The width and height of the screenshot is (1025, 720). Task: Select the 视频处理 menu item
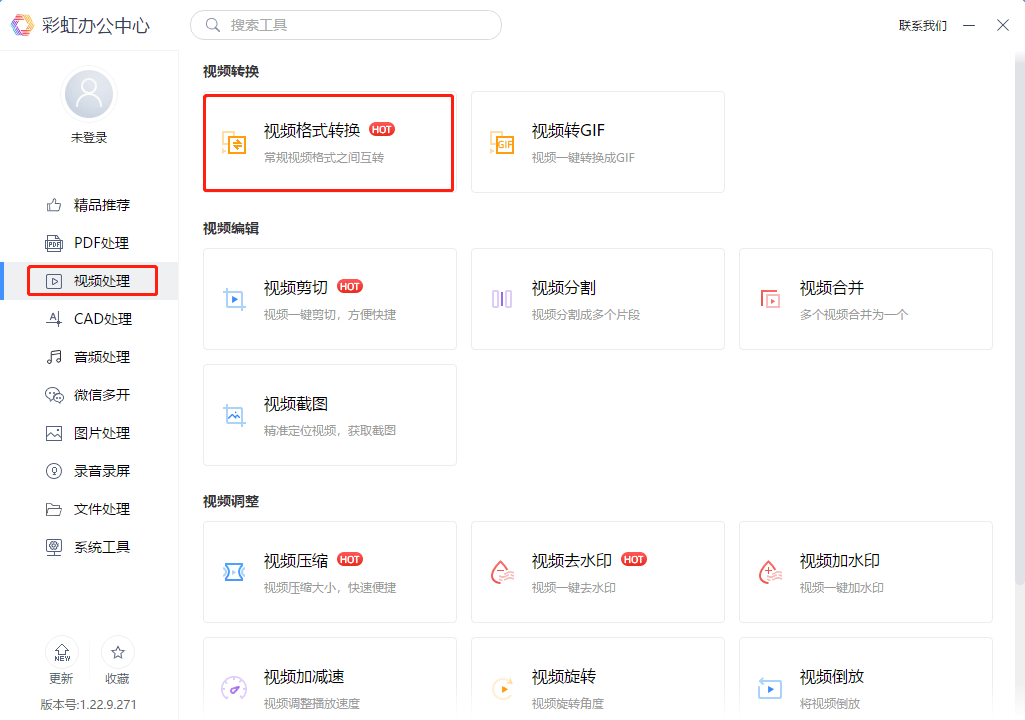pos(90,281)
